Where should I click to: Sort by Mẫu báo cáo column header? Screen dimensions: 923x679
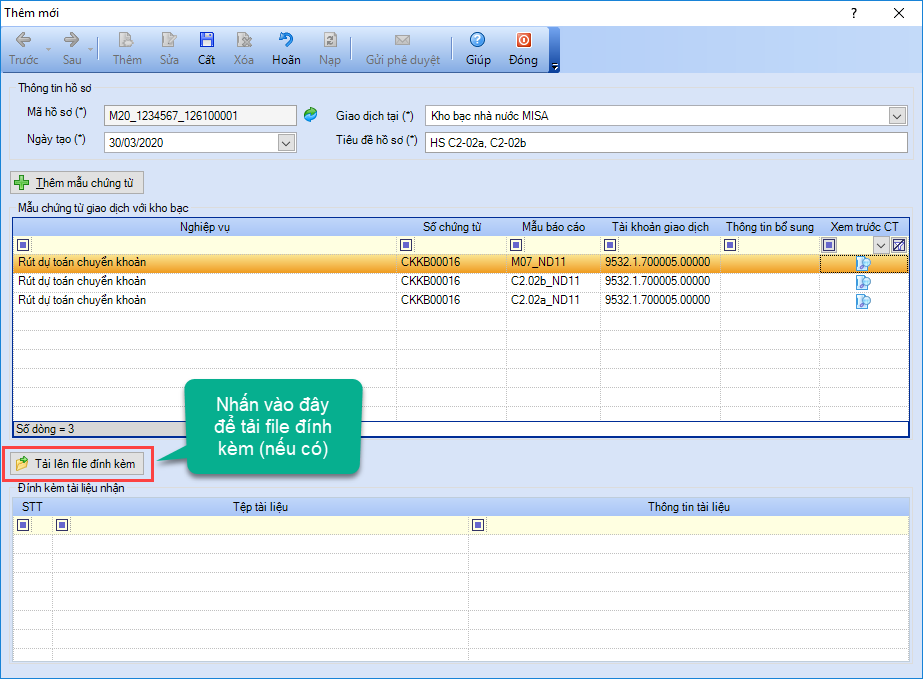553,227
